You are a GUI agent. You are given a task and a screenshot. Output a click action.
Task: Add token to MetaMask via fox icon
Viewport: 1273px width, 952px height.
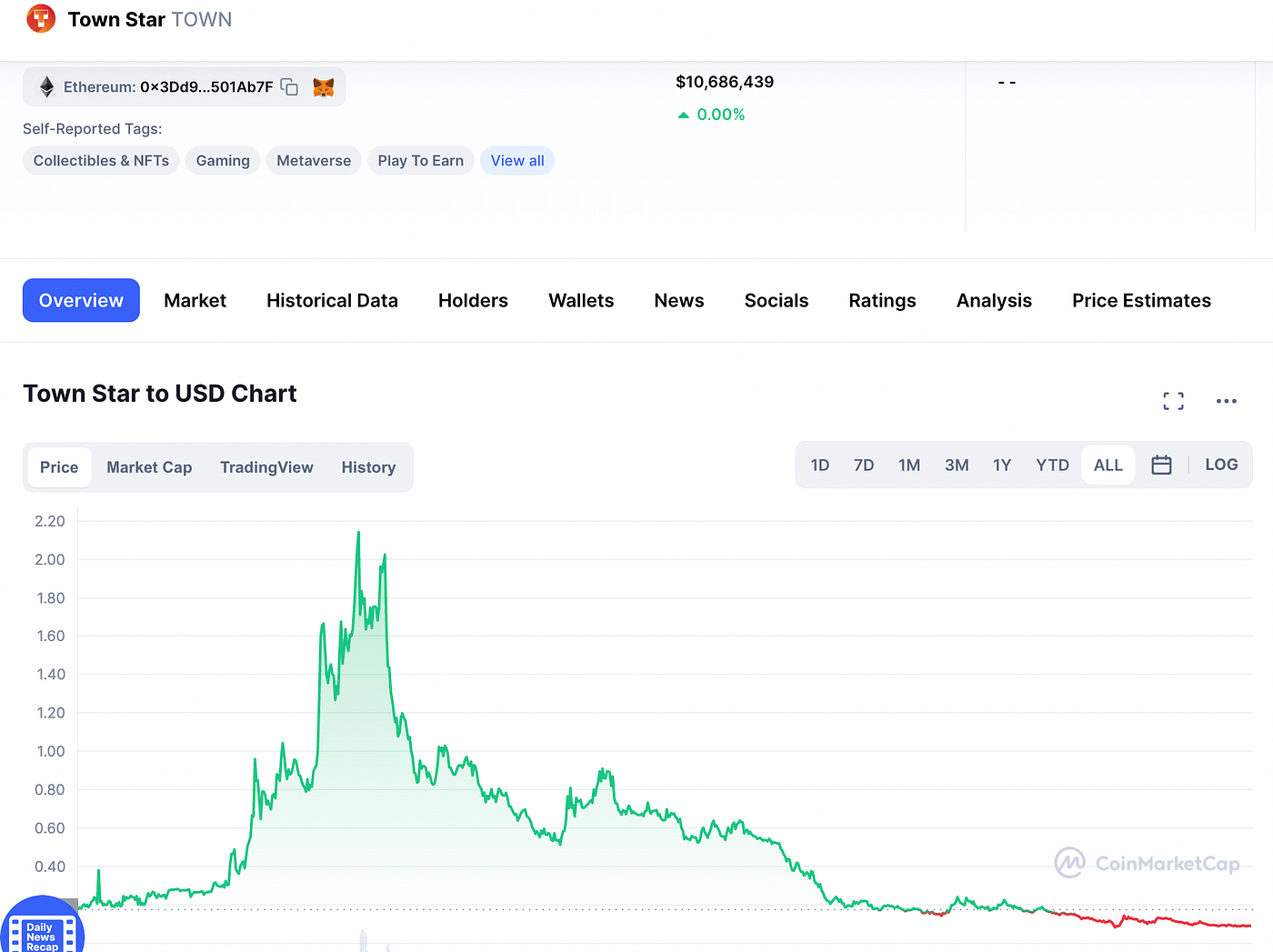pos(324,87)
